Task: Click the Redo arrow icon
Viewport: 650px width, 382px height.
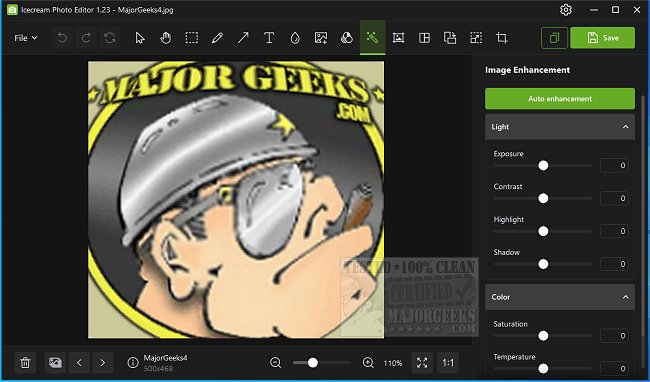Action: [86, 38]
